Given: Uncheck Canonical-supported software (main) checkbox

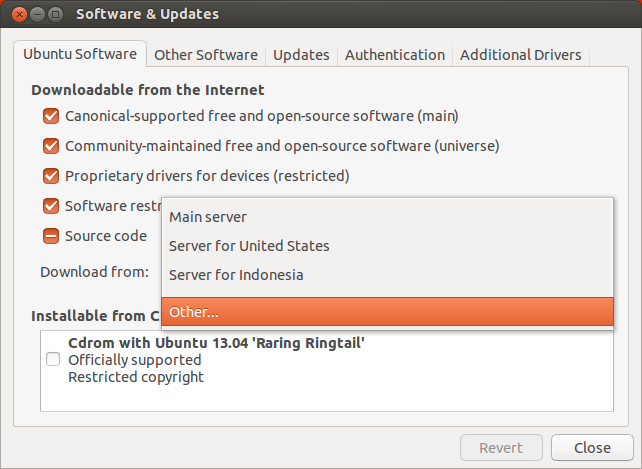Looking at the screenshot, I should point(51,116).
